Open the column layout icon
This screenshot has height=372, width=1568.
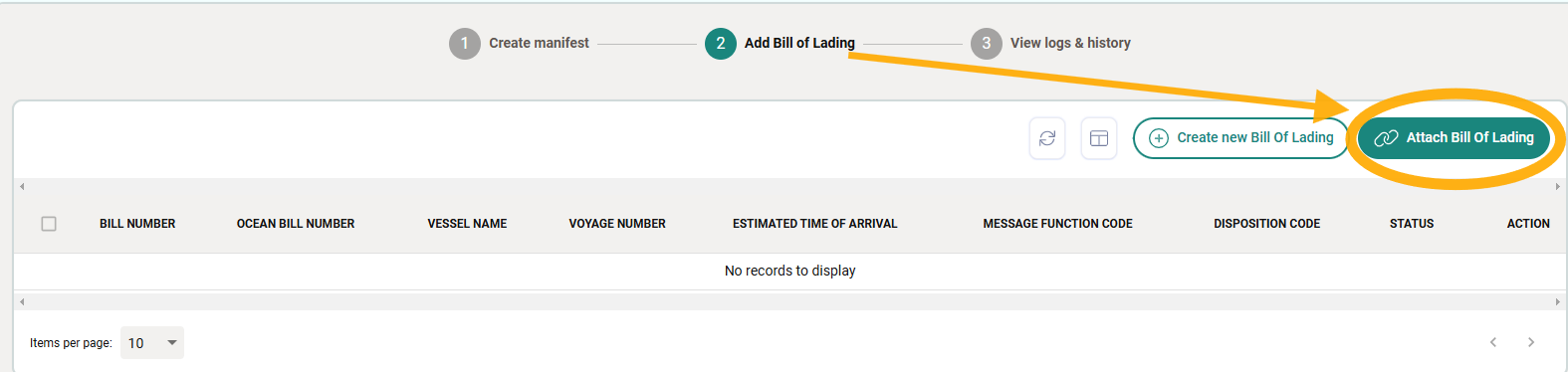coord(1099,138)
